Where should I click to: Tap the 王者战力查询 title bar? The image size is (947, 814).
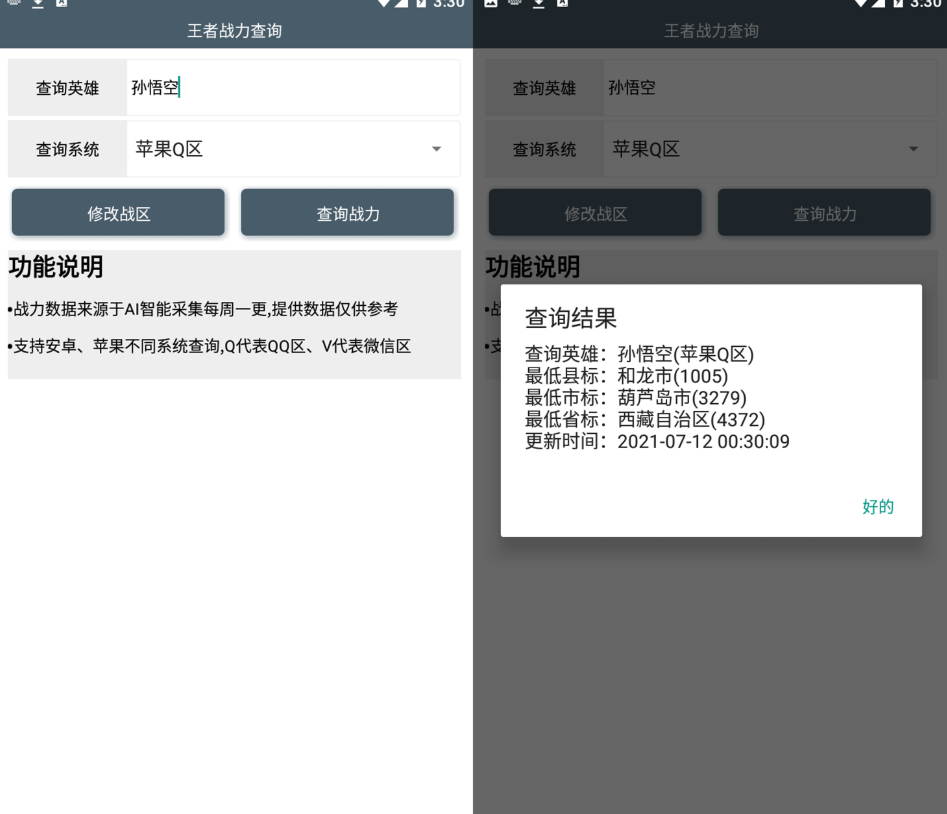click(234, 29)
